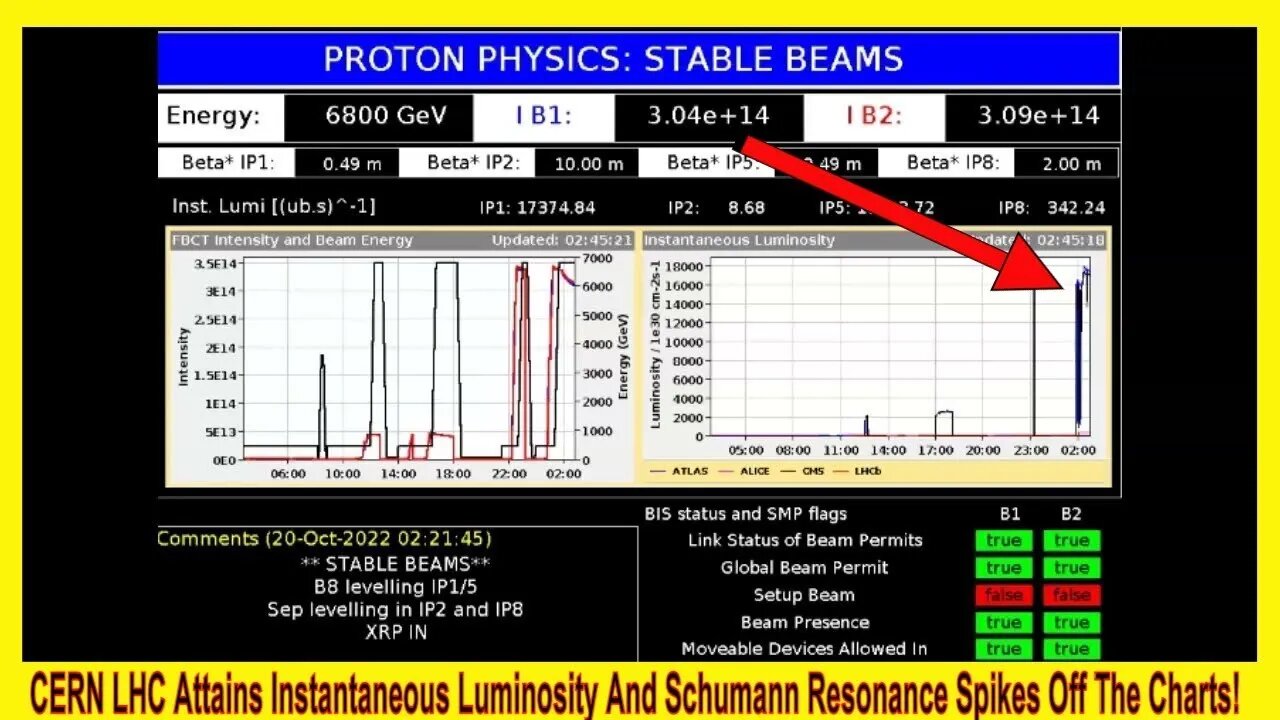
Task: Select the Energy label
Action: coord(213,115)
